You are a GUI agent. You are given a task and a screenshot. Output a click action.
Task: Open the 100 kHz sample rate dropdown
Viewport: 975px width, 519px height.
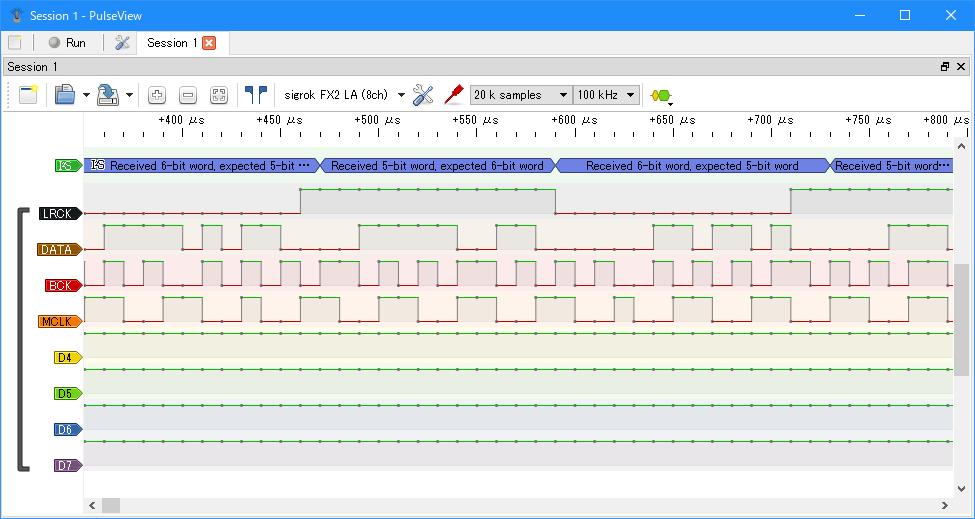[606, 95]
